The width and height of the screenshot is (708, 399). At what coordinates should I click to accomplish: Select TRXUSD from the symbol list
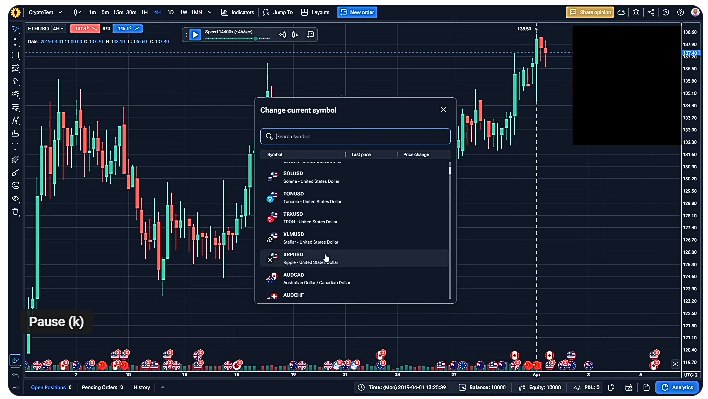354,218
